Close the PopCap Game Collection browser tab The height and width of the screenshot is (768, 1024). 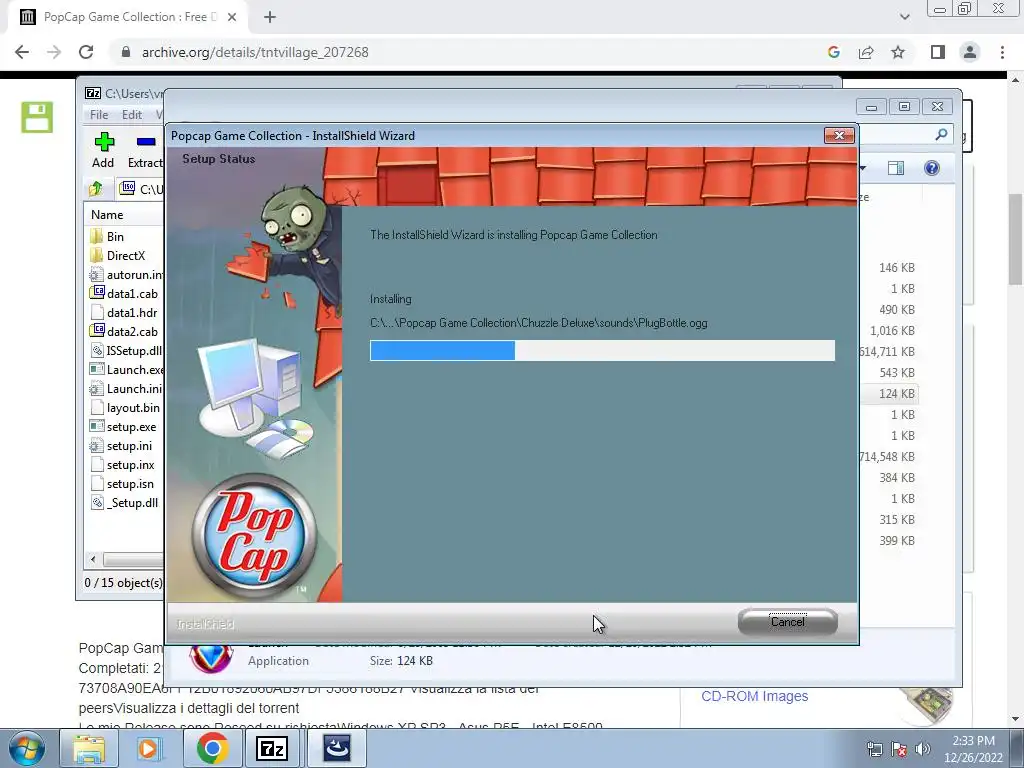pos(232,17)
